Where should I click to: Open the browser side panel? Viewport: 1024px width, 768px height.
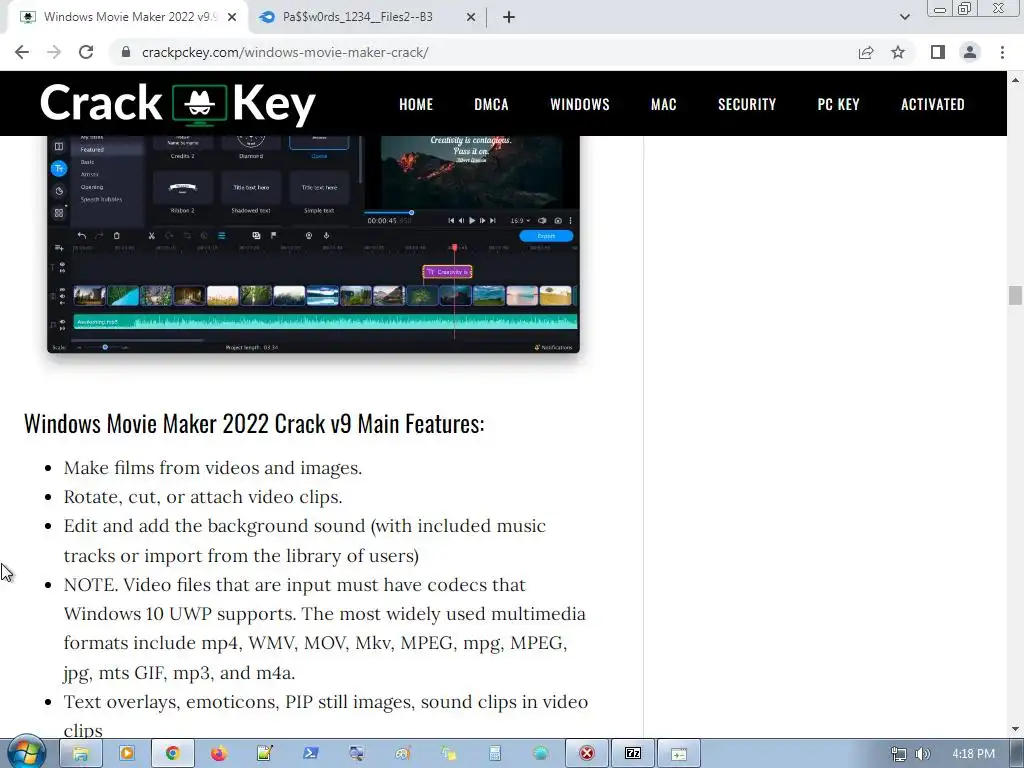(x=938, y=52)
